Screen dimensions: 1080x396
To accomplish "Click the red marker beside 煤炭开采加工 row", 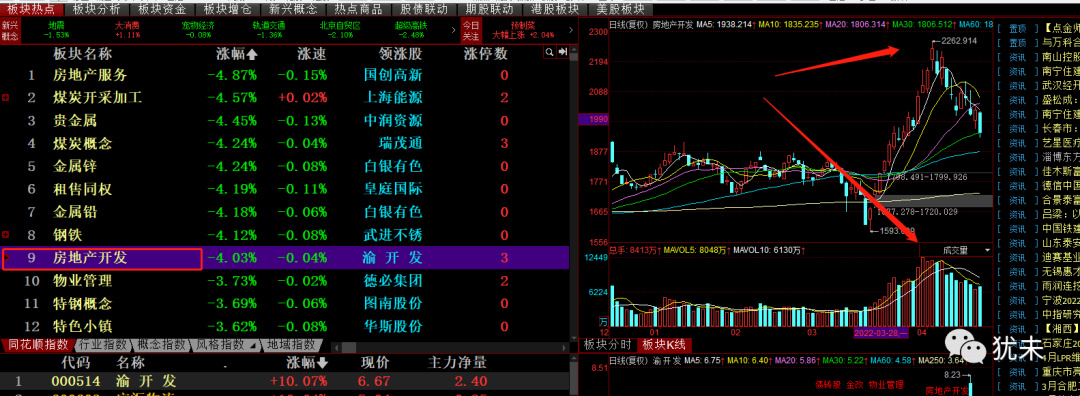I will coord(6,98).
